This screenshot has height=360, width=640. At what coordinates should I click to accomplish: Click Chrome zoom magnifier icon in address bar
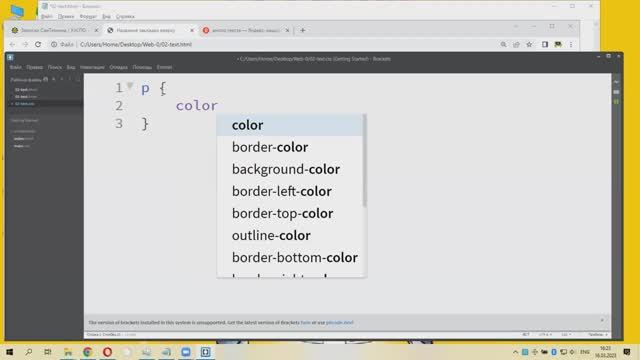(x=504, y=44)
